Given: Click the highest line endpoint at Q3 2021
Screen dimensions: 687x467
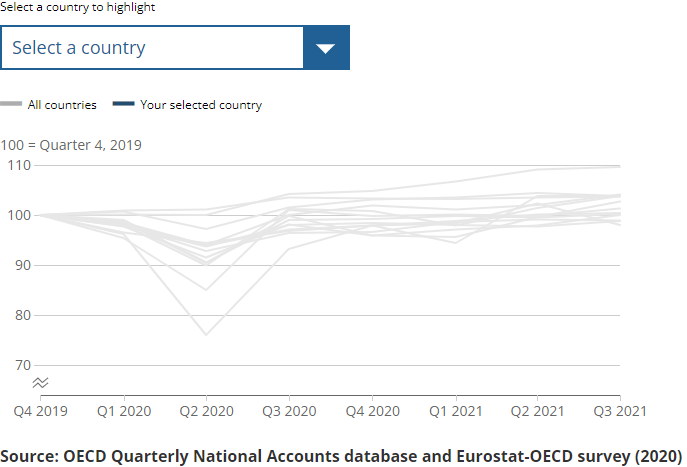Looking at the screenshot, I should pyautogui.click(x=619, y=166).
